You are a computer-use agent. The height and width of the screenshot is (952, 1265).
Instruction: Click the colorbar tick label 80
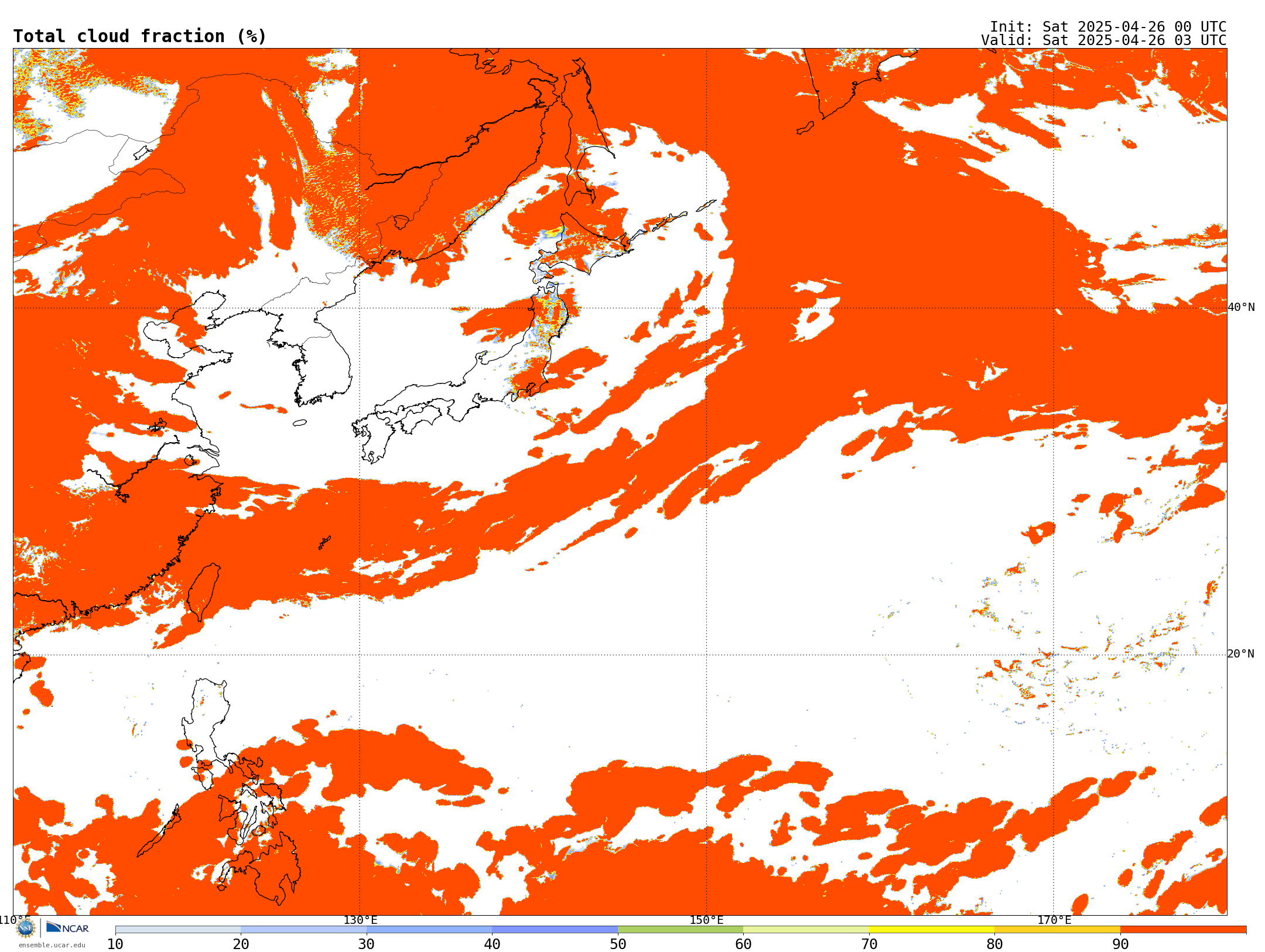point(994,944)
